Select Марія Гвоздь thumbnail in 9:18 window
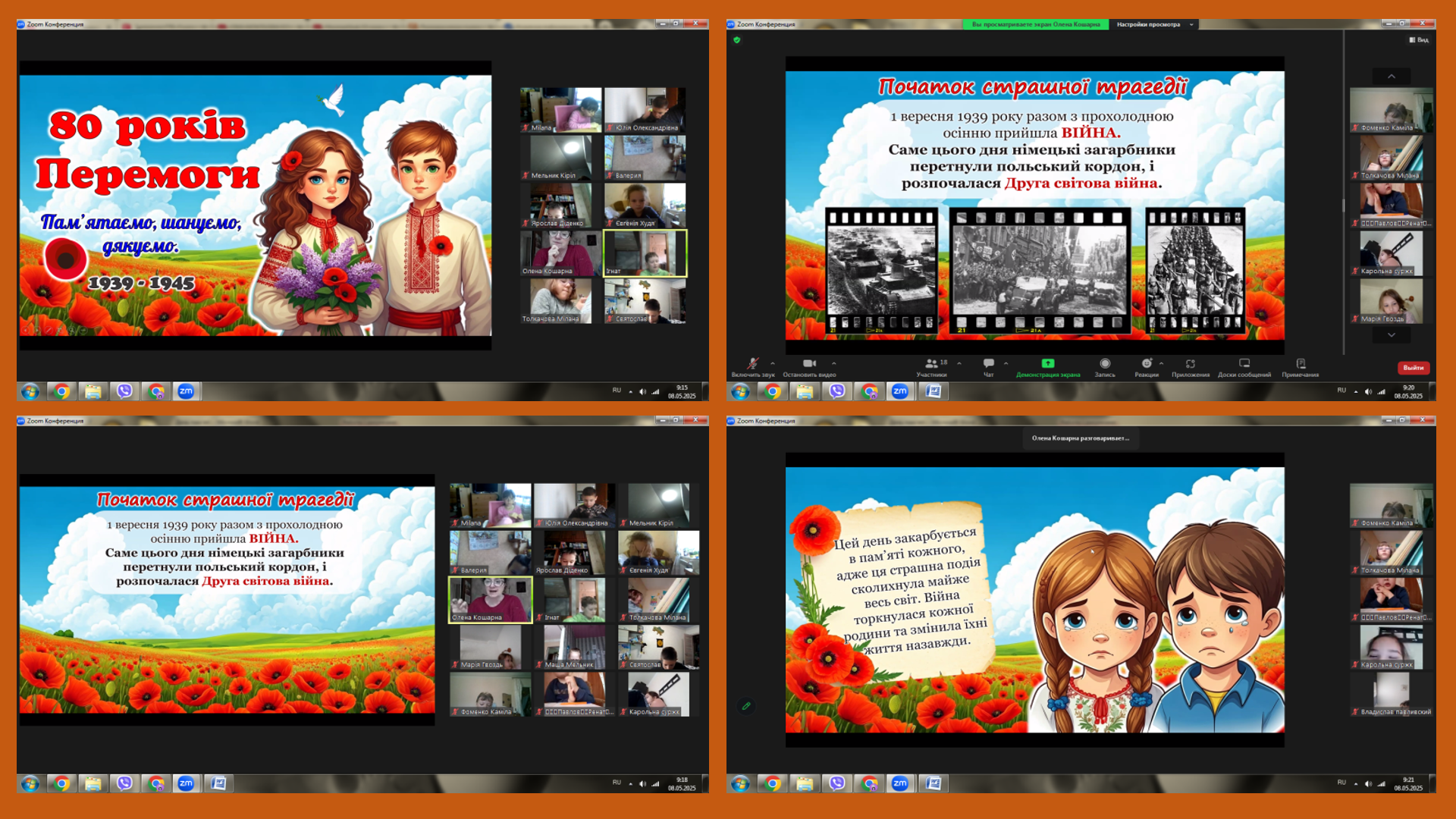 coord(491,647)
